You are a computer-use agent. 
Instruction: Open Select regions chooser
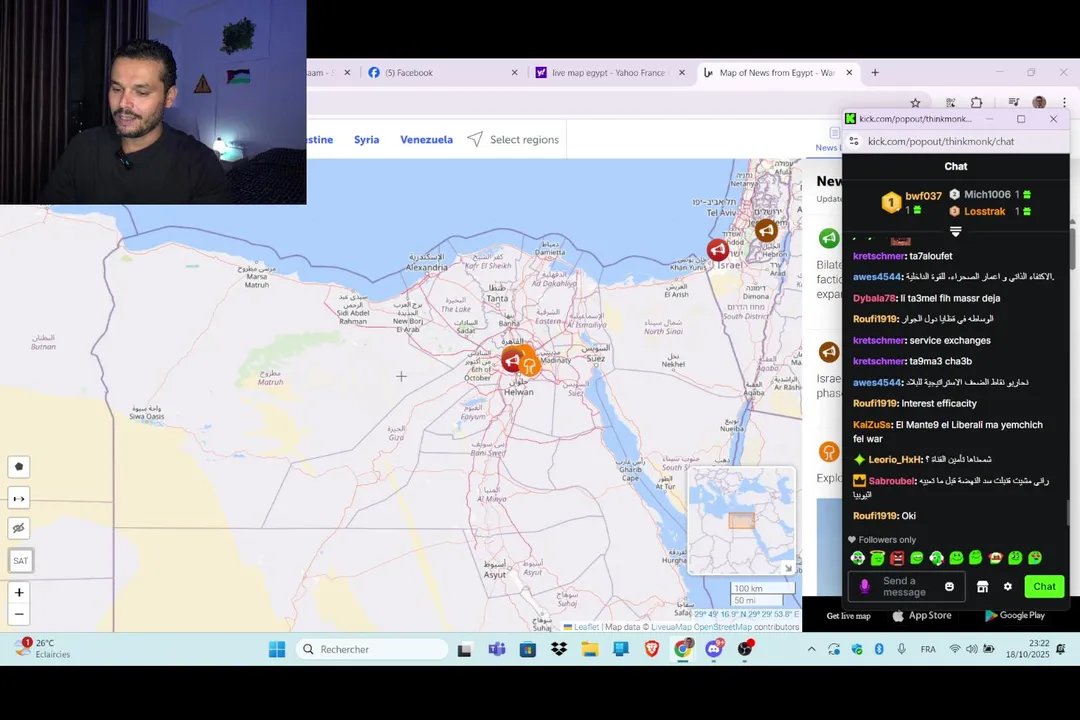513,139
